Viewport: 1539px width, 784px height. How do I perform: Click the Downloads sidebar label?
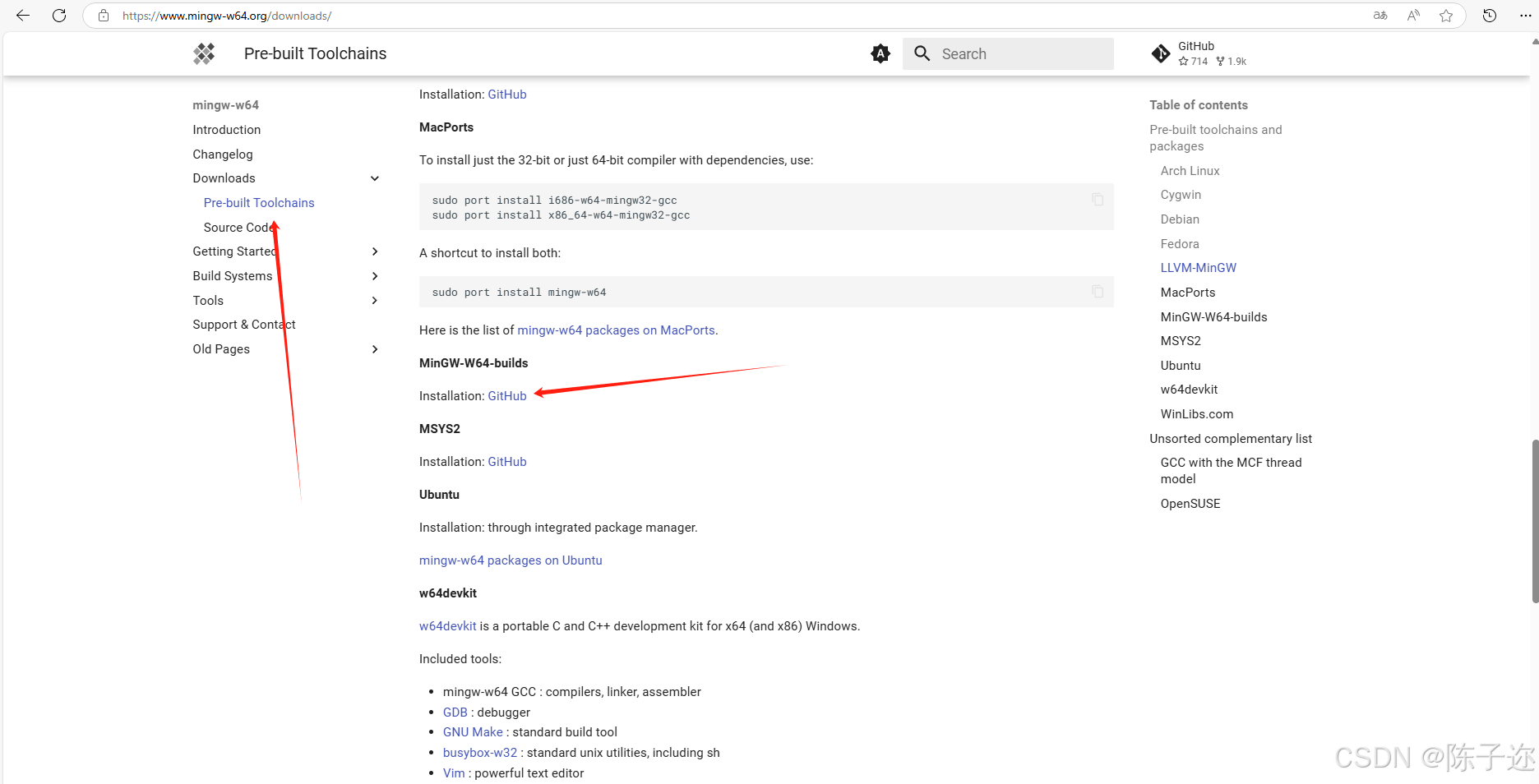tap(224, 178)
